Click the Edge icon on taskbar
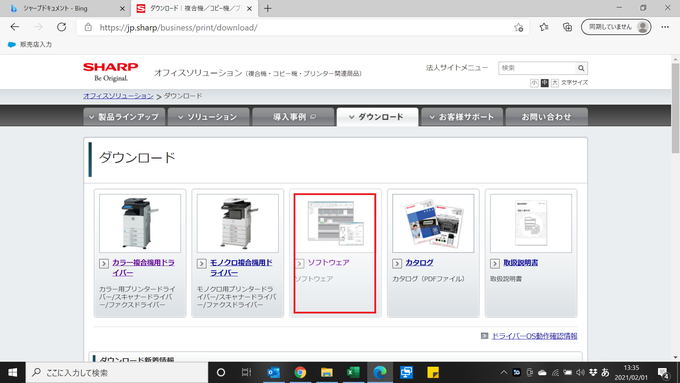This screenshot has height=383, width=680. [x=380, y=372]
